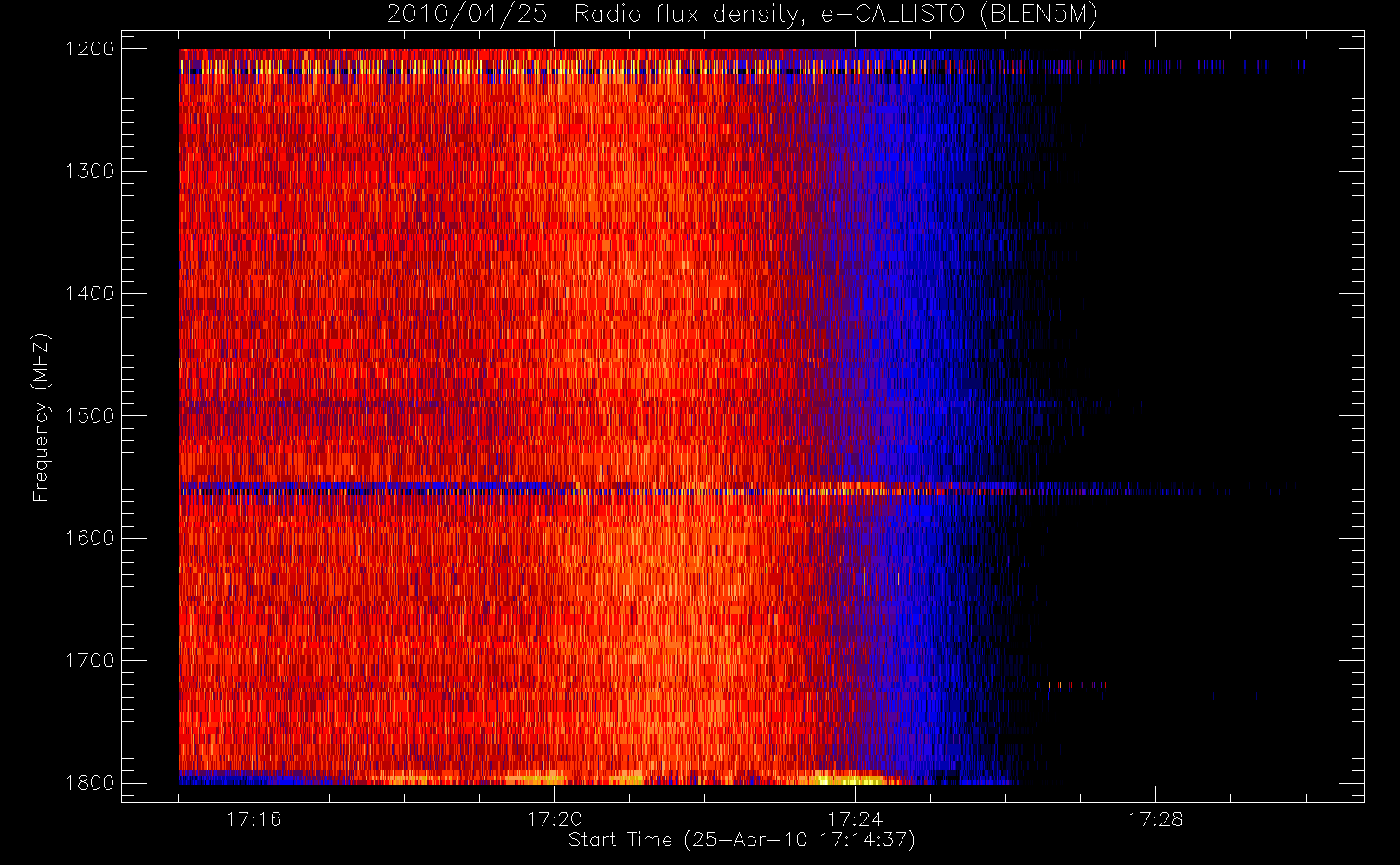Click the plot title '2010/04/25 Radio flux density'
The image size is (1400, 865).
[742, 15]
